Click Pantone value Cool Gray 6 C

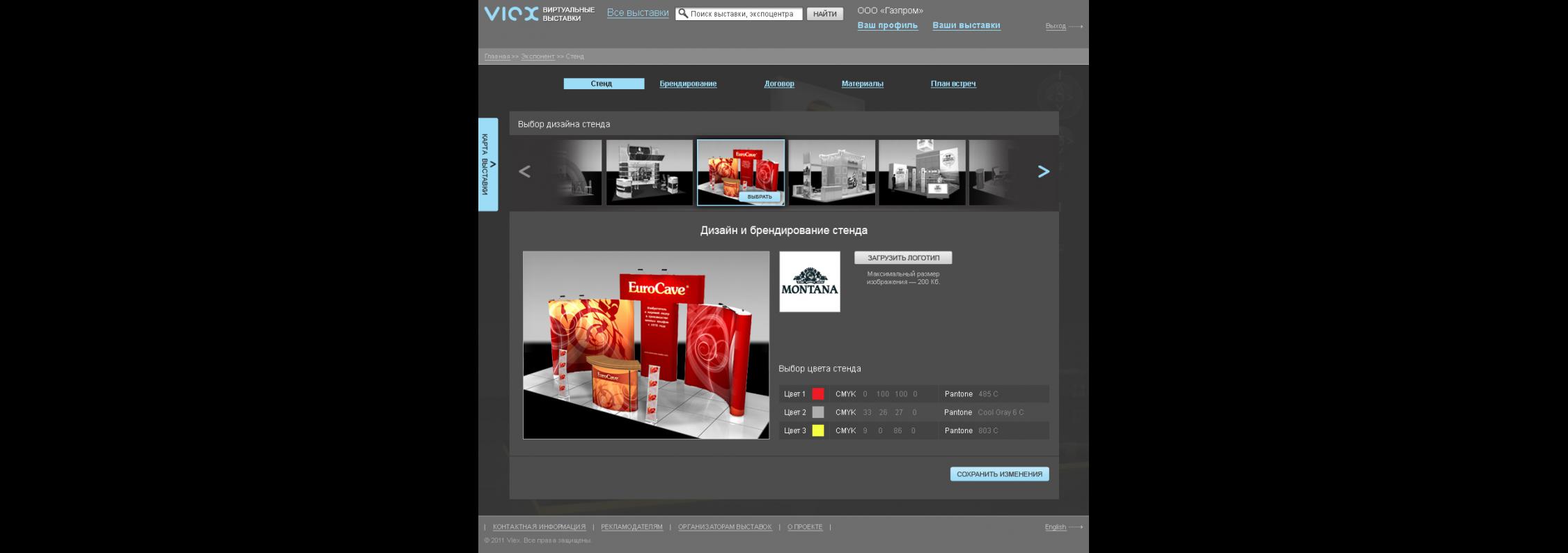[1001, 412]
